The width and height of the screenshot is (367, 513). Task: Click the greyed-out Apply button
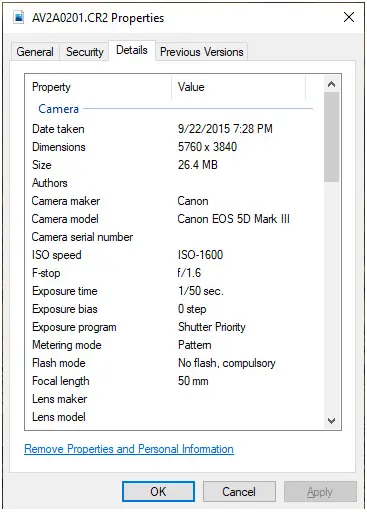(x=320, y=491)
